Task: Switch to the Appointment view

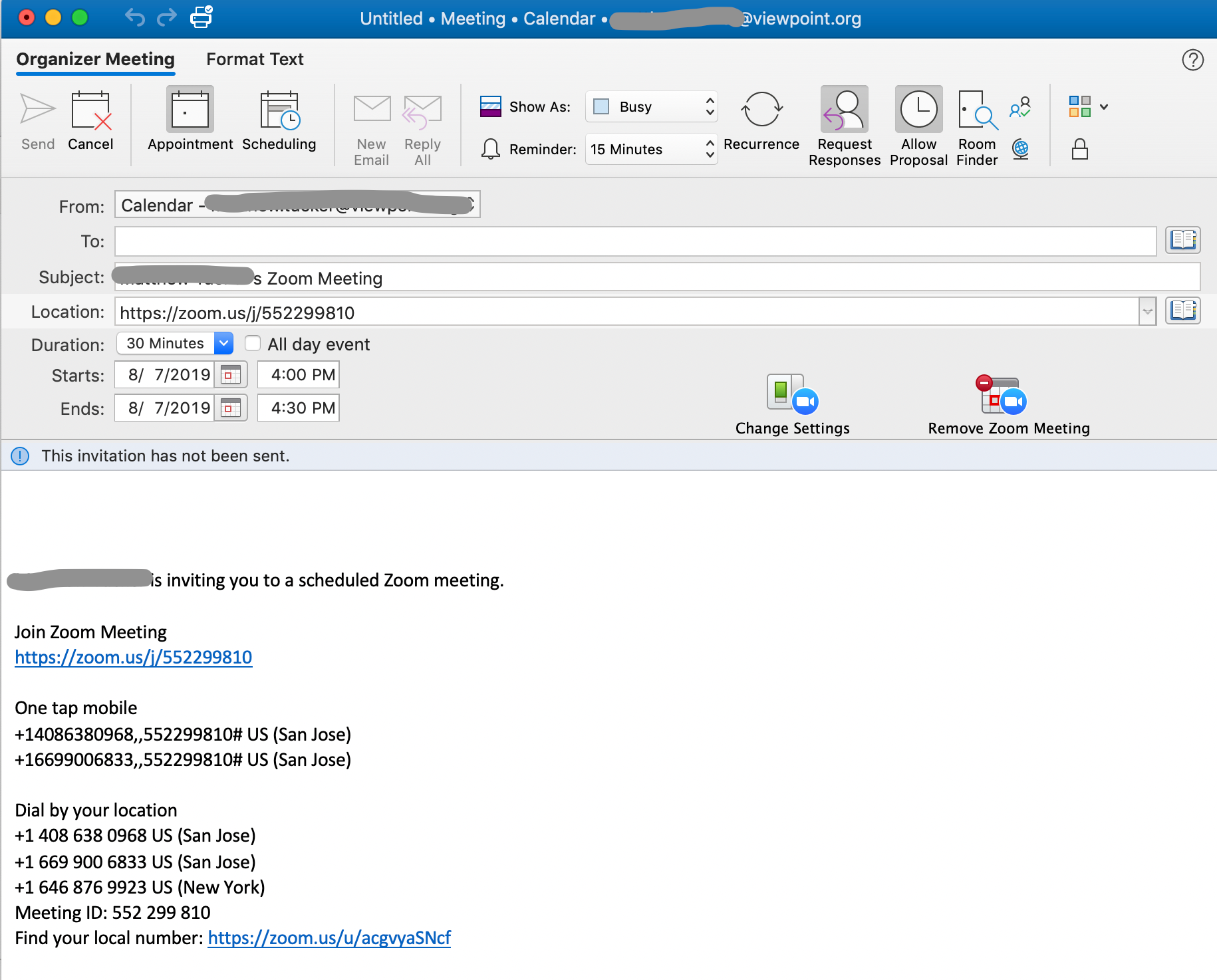Action: pos(190,110)
